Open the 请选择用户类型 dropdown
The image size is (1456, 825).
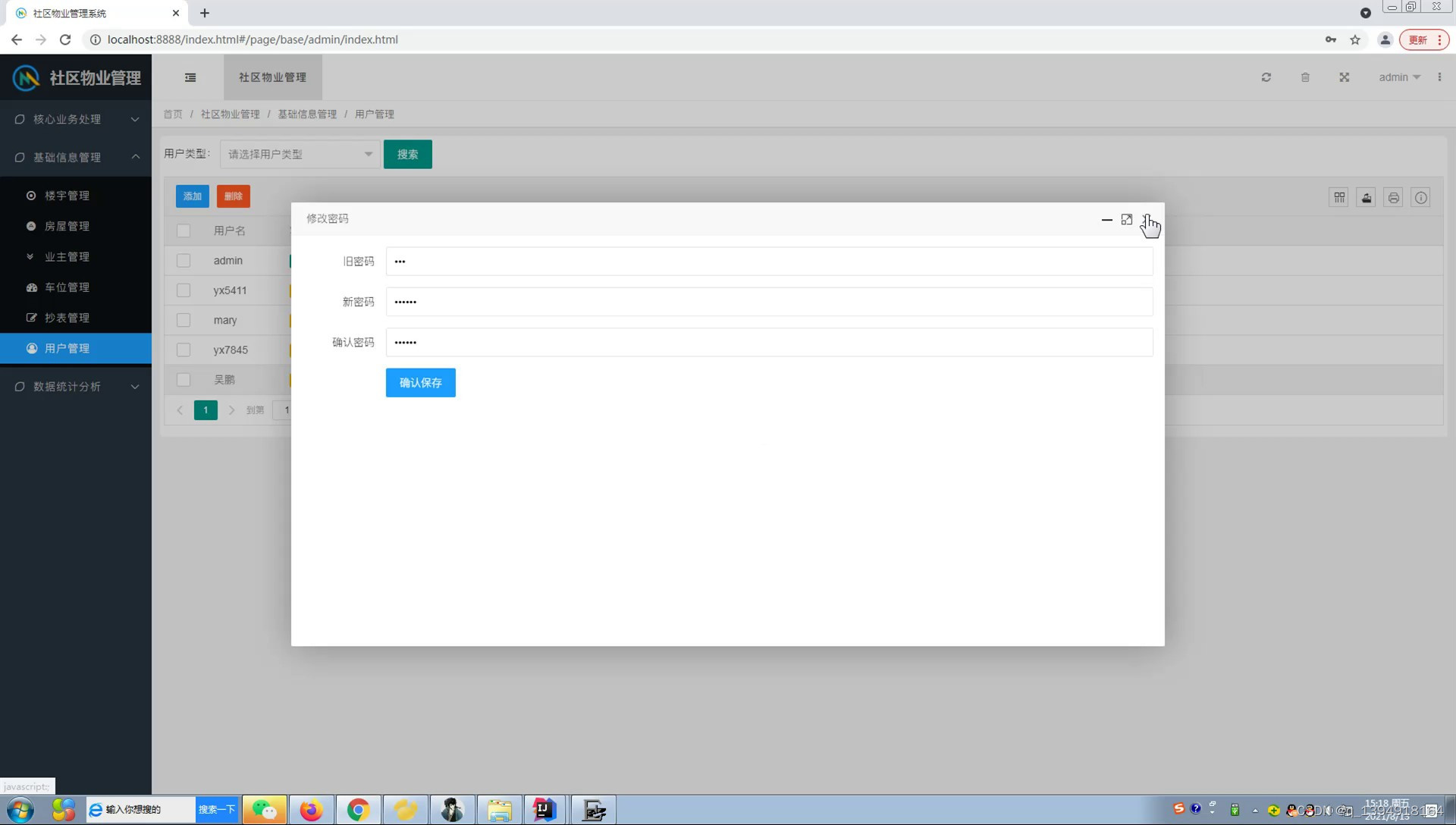click(x=300, y=155)
